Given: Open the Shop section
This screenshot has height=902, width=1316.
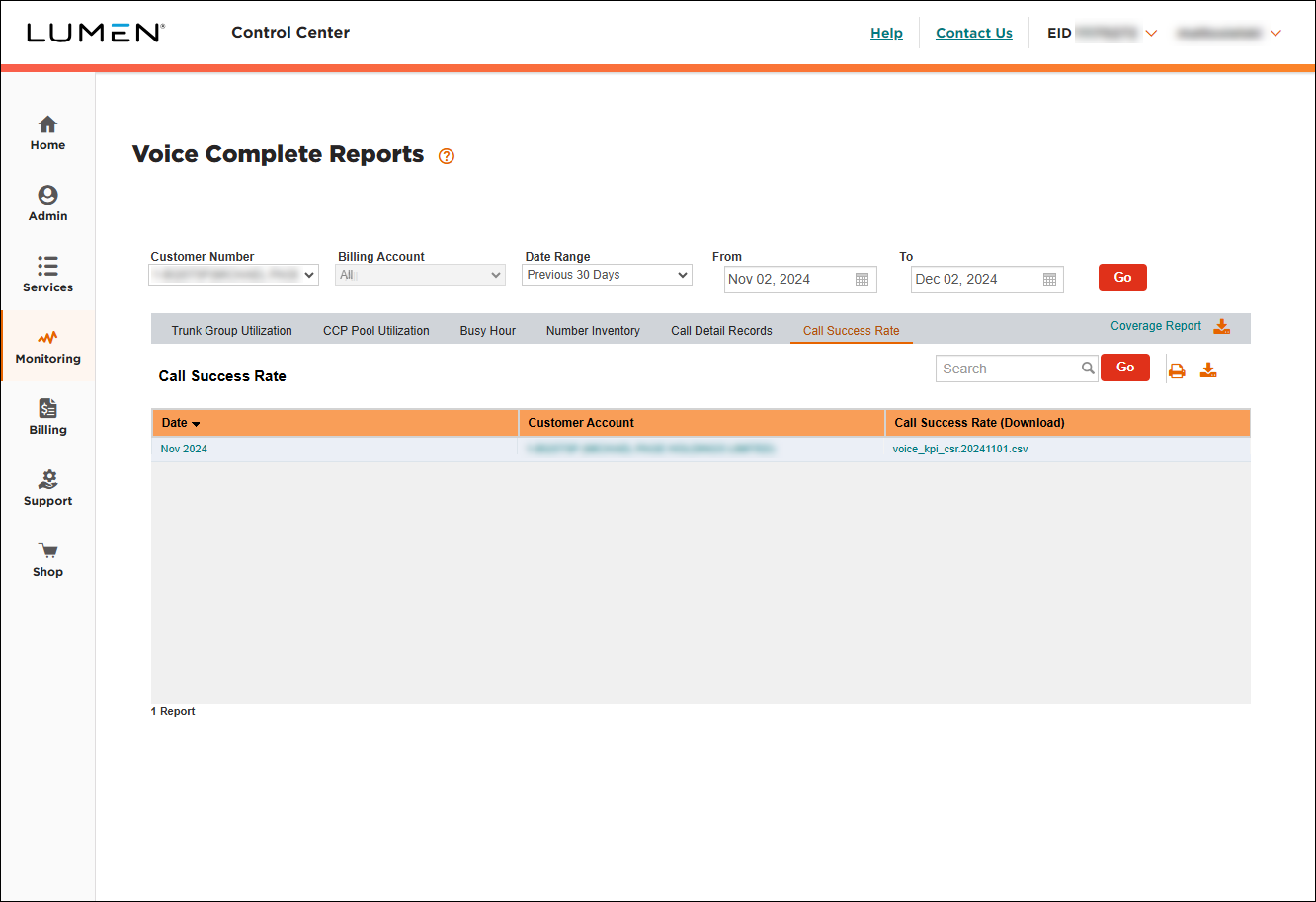Looking at the screenshot, I should pos(47,558).
